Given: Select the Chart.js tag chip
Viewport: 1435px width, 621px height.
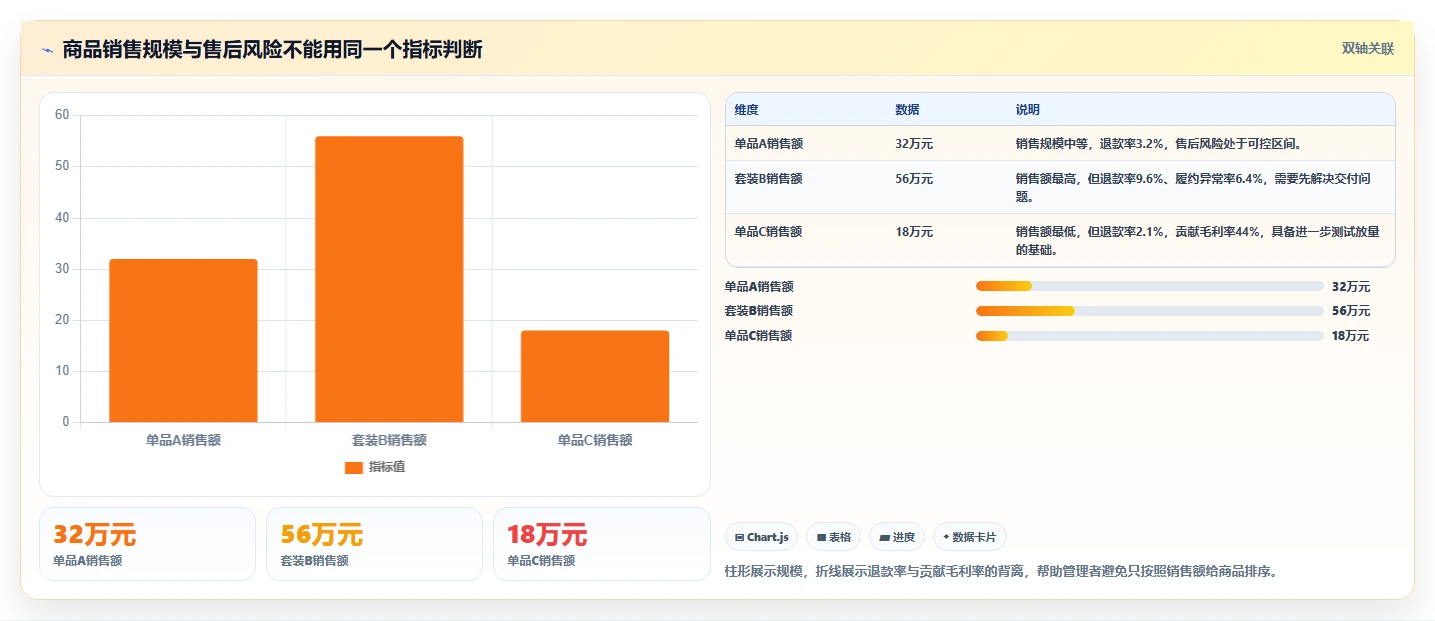Looking at the screenshot, I should [761, 537].
